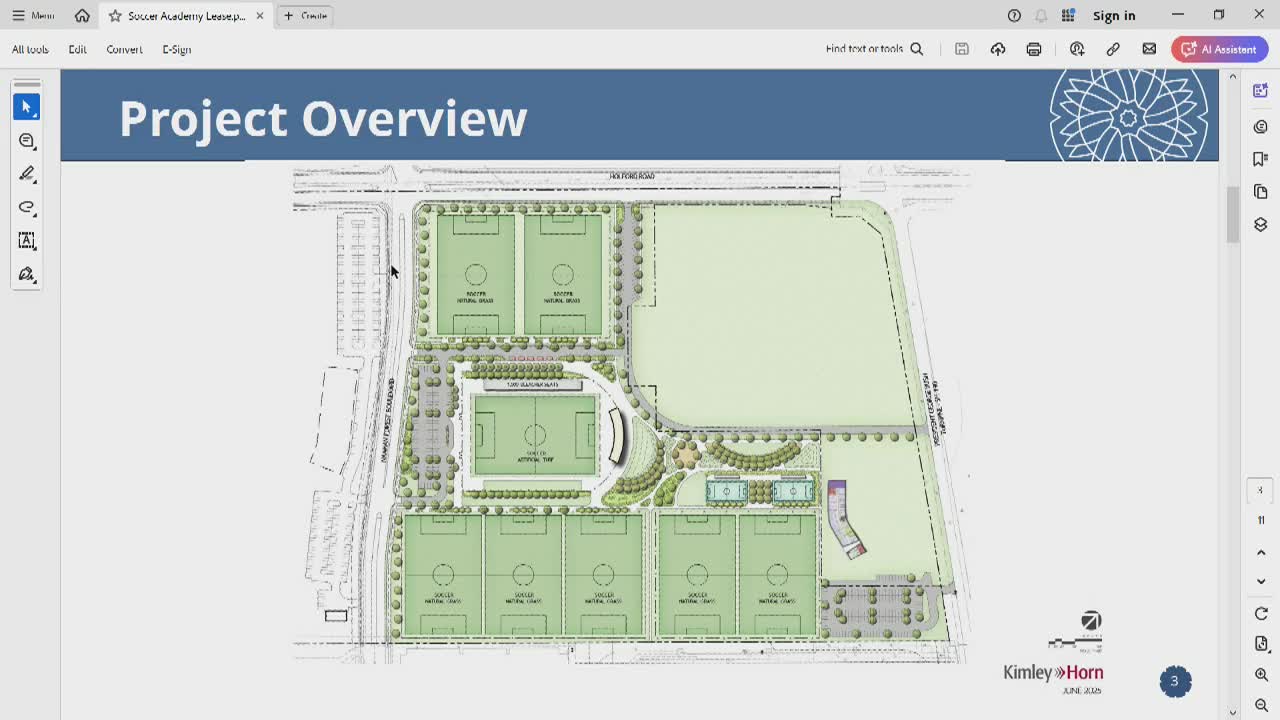Open the Page thumbnails panel

(x=1261, y=192)
